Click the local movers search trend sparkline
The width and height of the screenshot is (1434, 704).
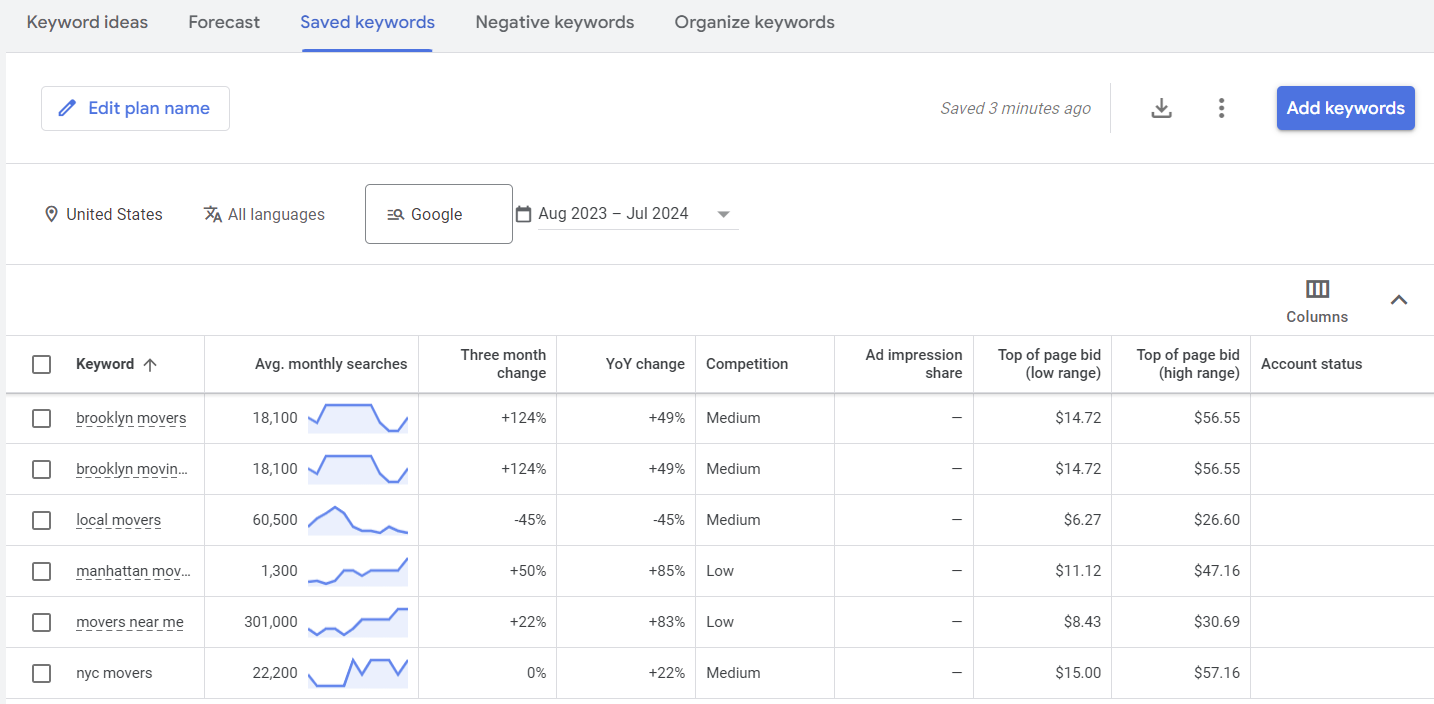(x=357, y=520)
